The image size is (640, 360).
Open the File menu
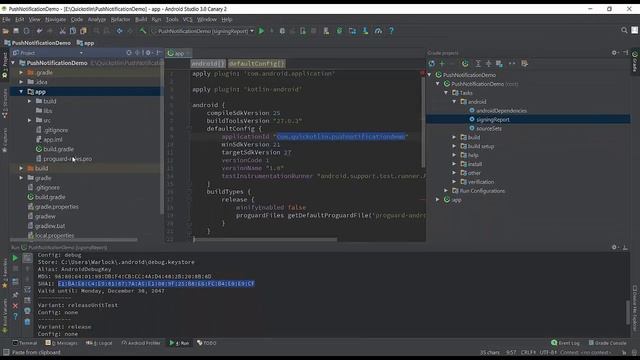point(7,19)
